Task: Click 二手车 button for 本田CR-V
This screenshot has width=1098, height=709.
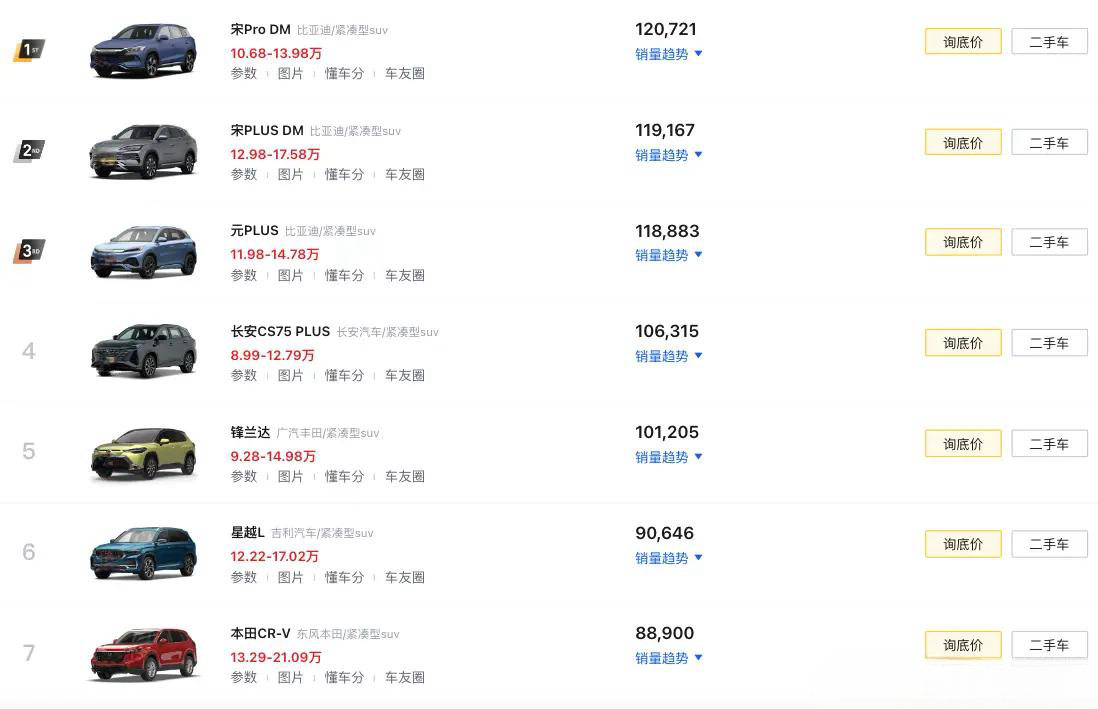Action: tap(1049, 645)
